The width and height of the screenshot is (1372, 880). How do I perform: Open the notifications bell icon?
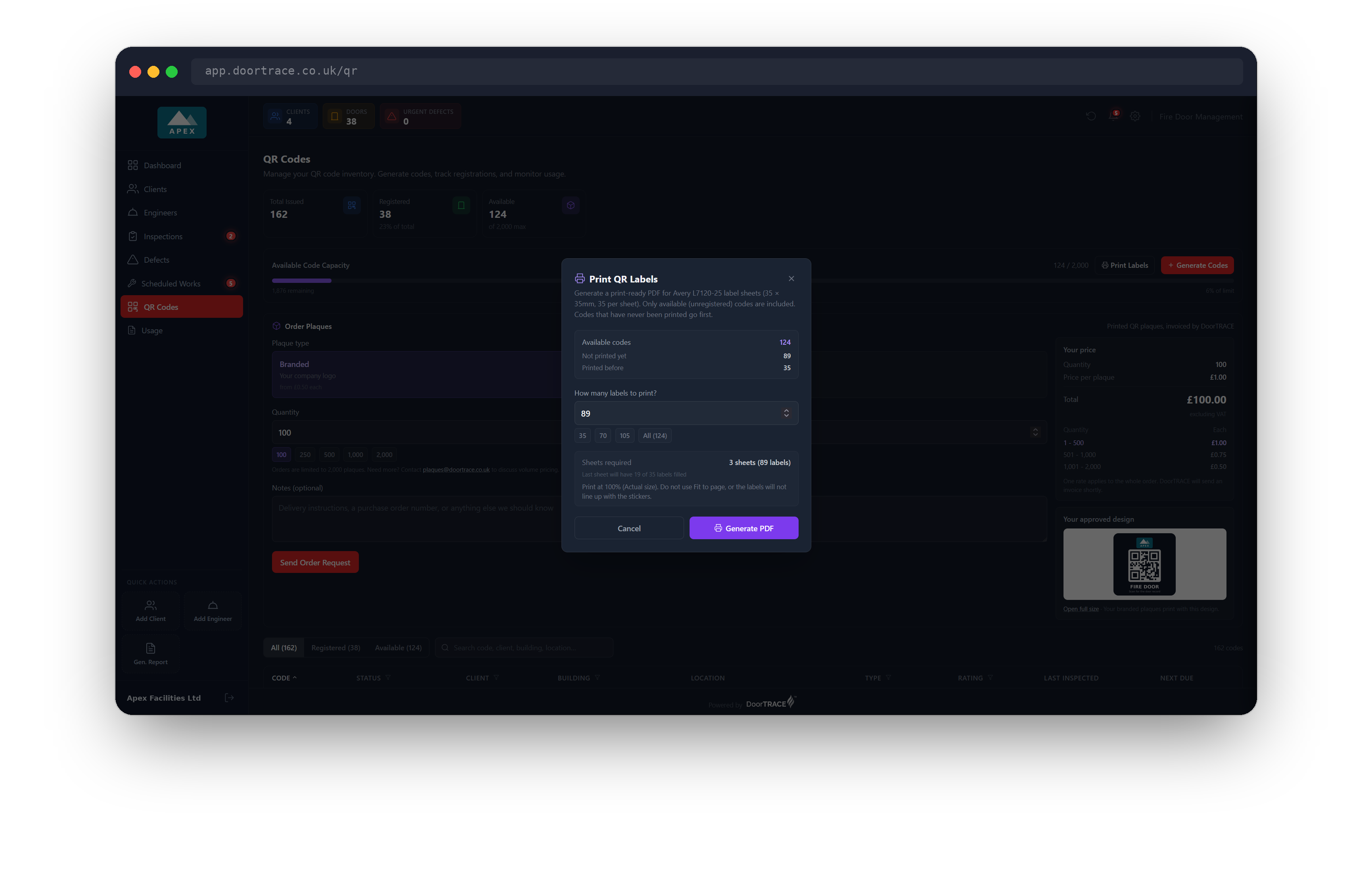(x=1113, y=116)
